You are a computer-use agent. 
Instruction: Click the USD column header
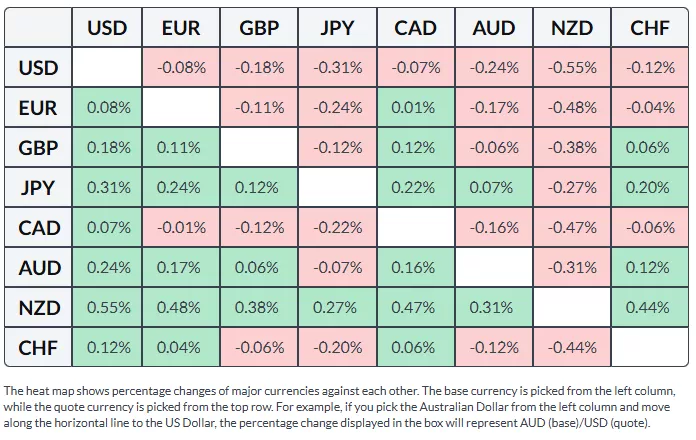click(x=107, y=29)
